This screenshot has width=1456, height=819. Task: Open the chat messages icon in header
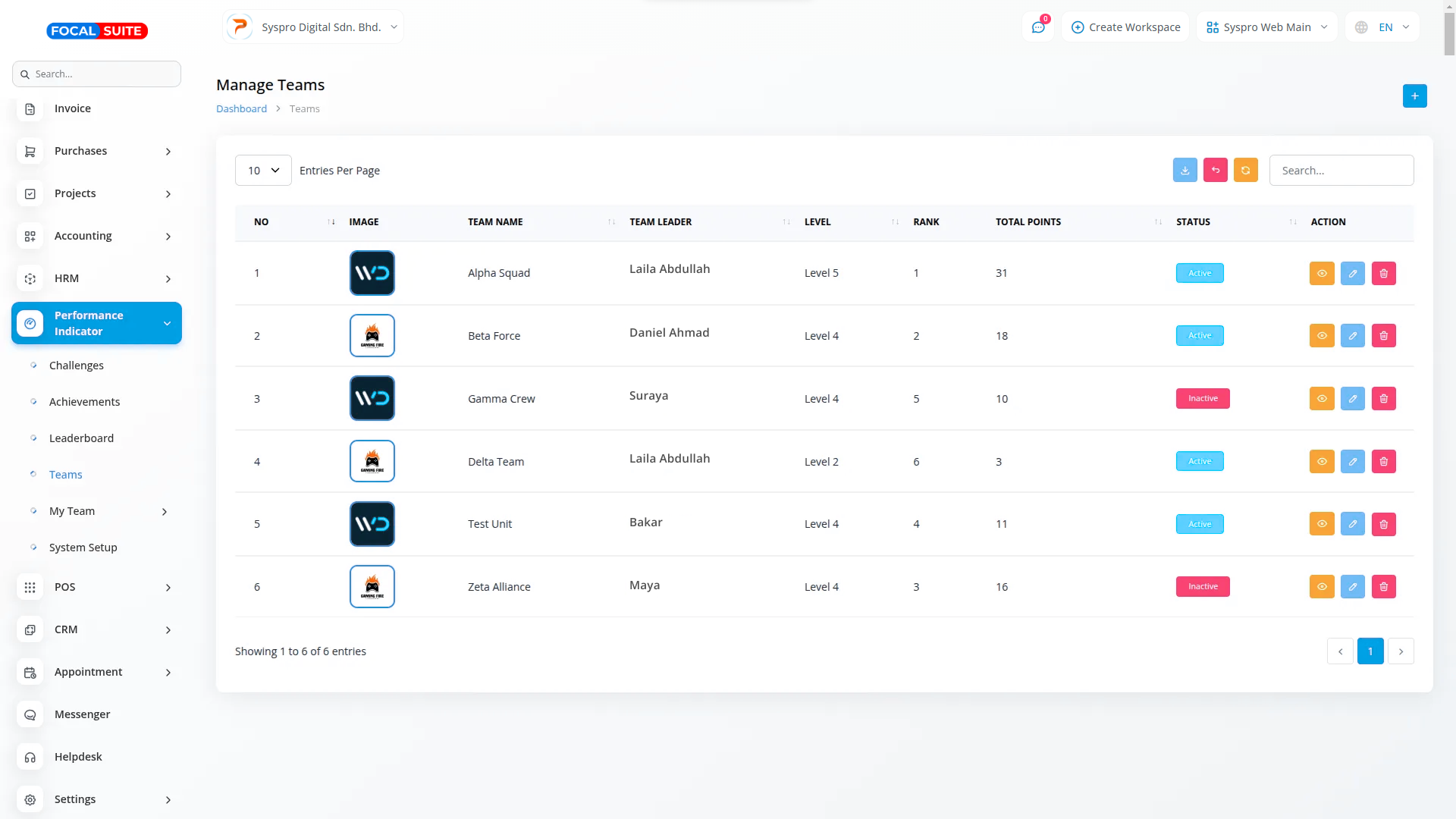[x=1038, y=27]
